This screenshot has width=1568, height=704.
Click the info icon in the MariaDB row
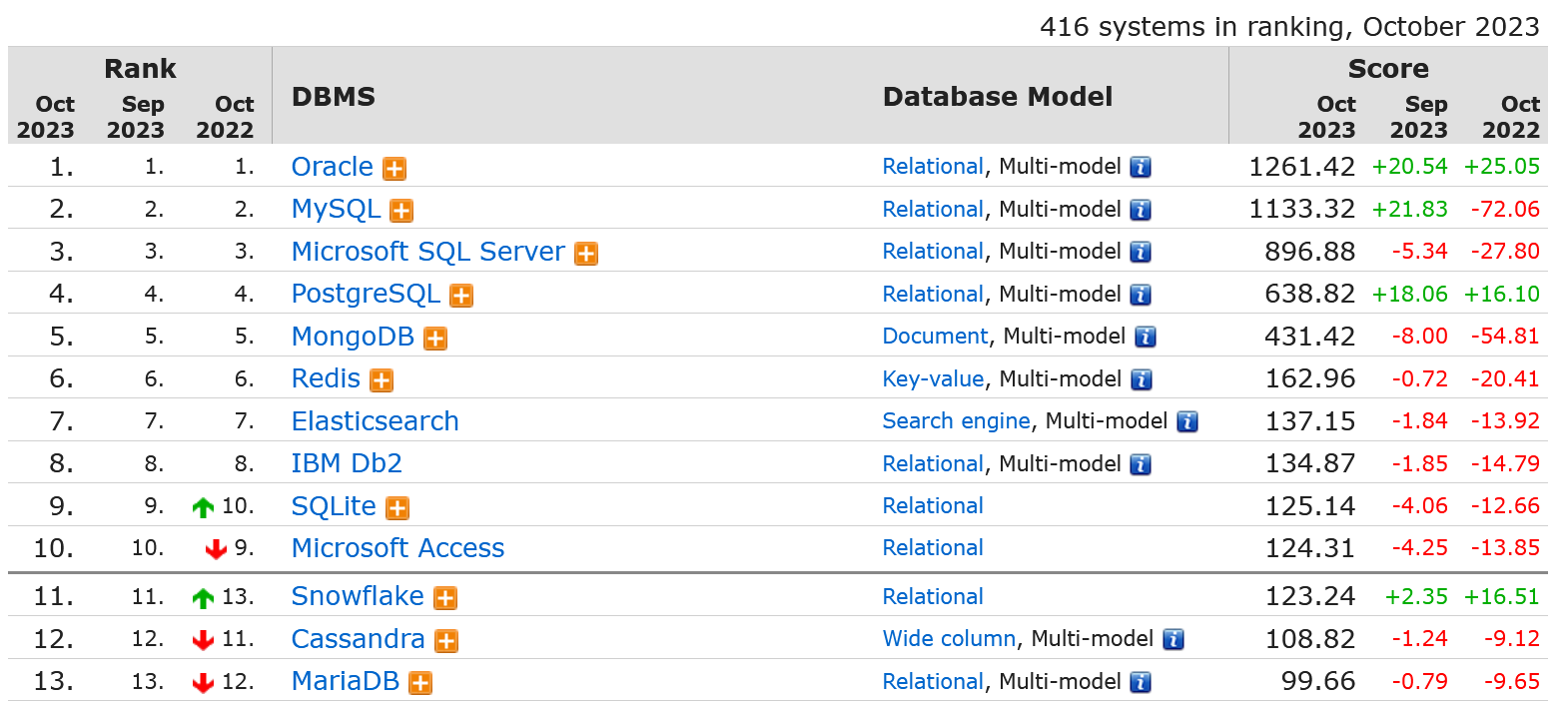[1141, 682]
